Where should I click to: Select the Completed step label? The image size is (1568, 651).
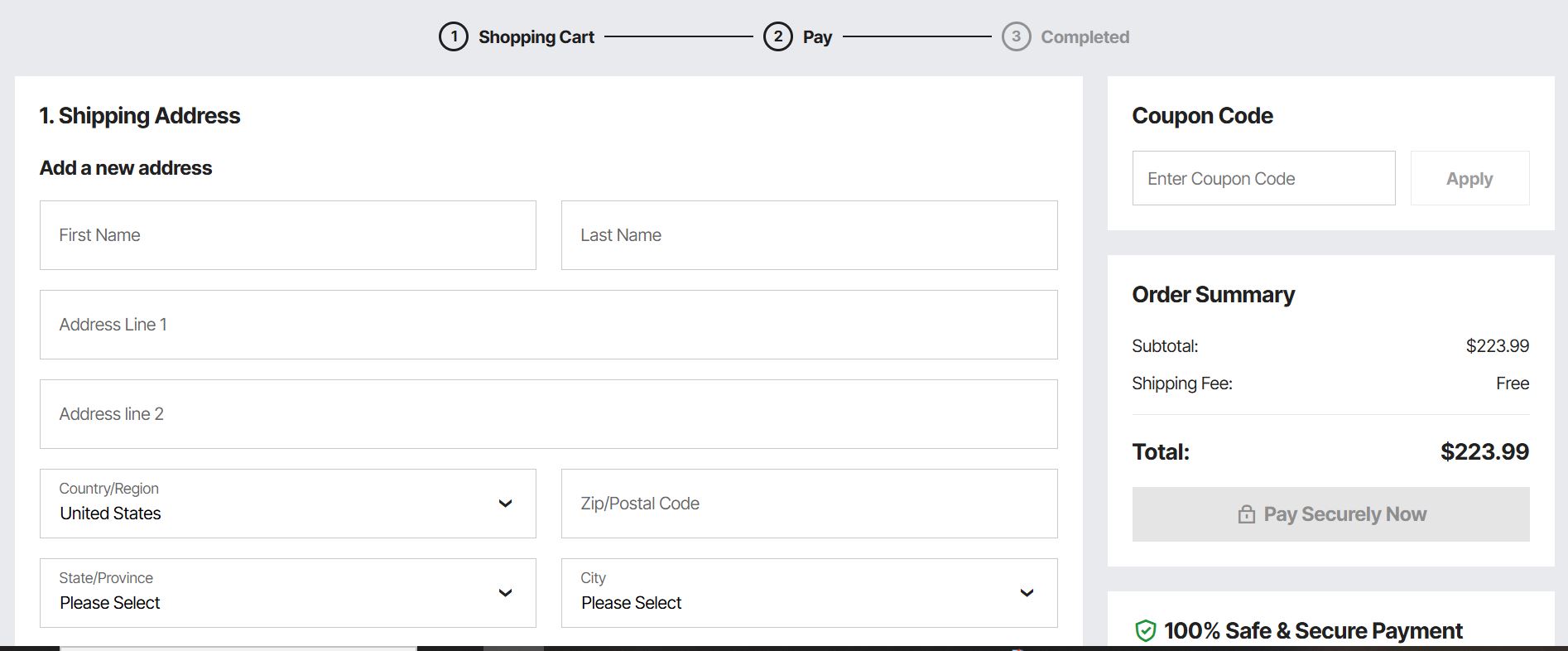click(x=1085, y=37)
